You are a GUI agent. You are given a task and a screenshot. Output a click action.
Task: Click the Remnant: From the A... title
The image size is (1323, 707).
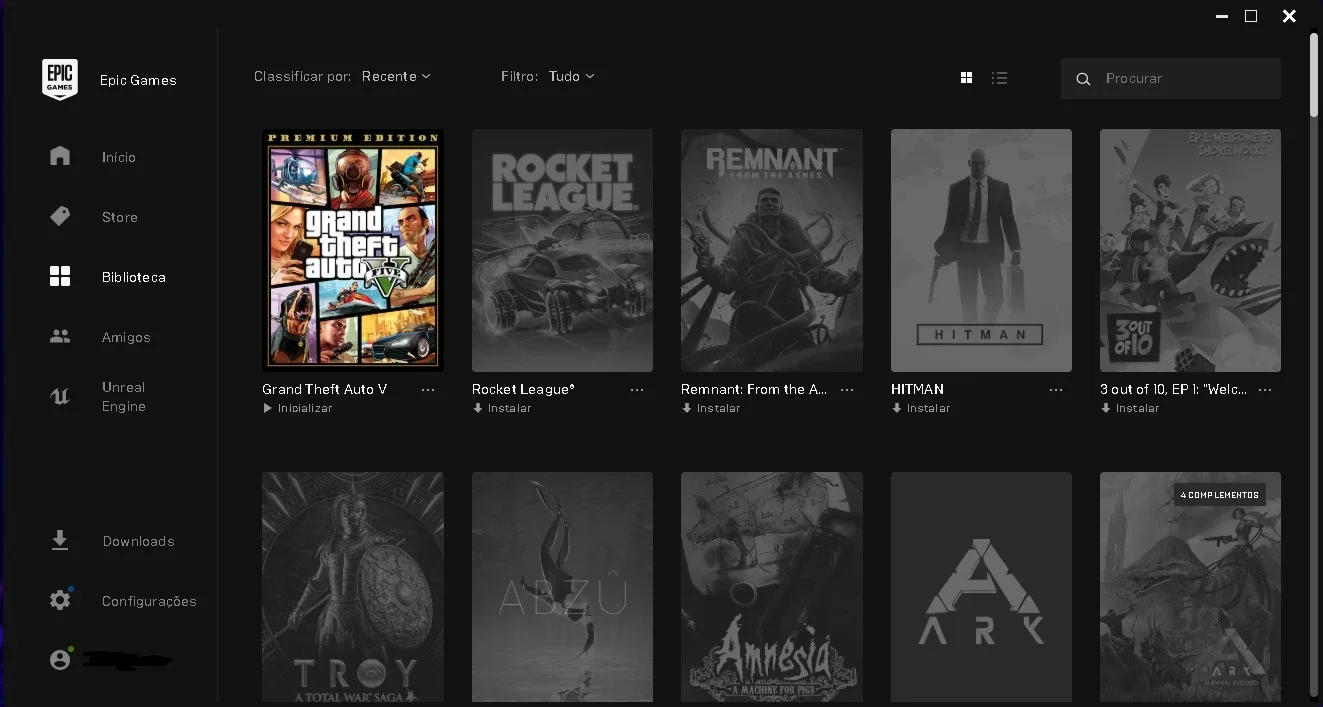tap(754, 389)
